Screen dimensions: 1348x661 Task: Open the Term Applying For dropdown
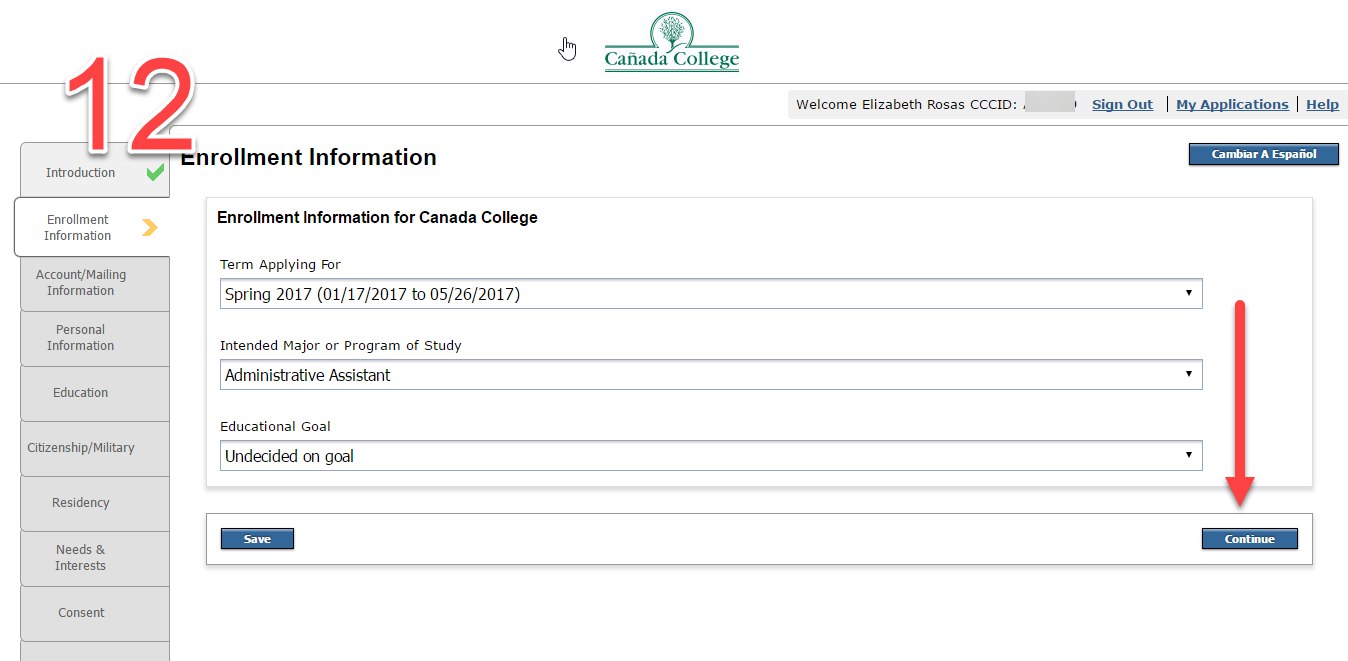[x=710, y=294]
